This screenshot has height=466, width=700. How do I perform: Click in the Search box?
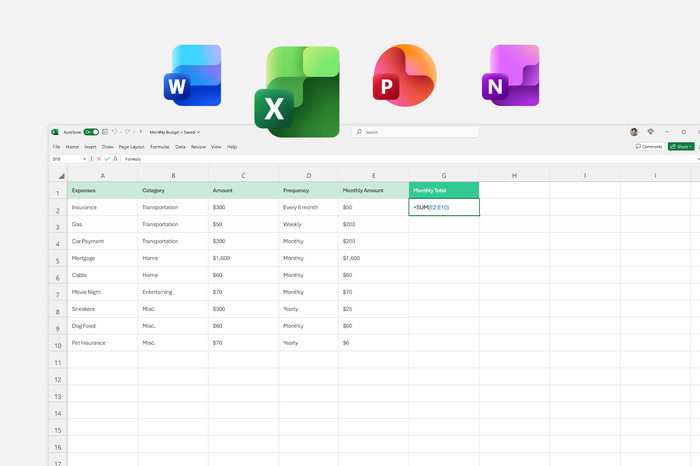coord(415,132)
